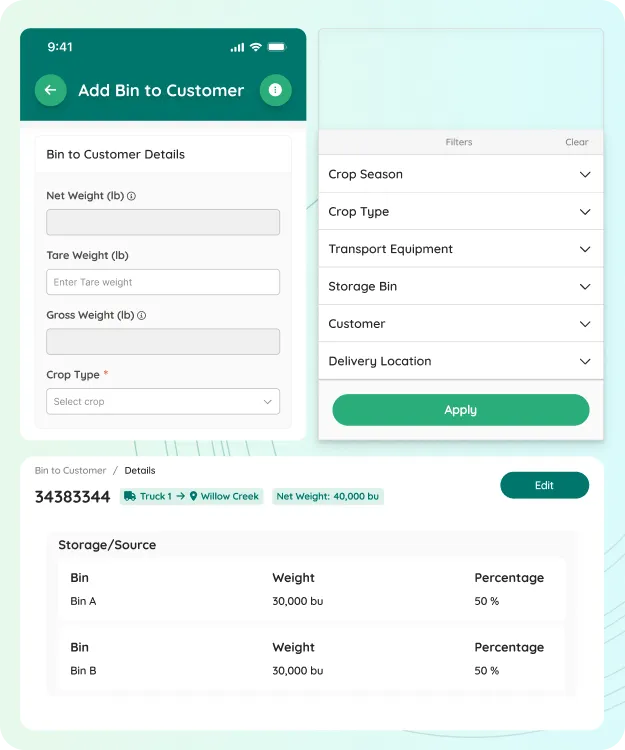The width and height of the screenshot is (625, 750).
Task: Expand the Storage Bin filter
Action: 585,287
